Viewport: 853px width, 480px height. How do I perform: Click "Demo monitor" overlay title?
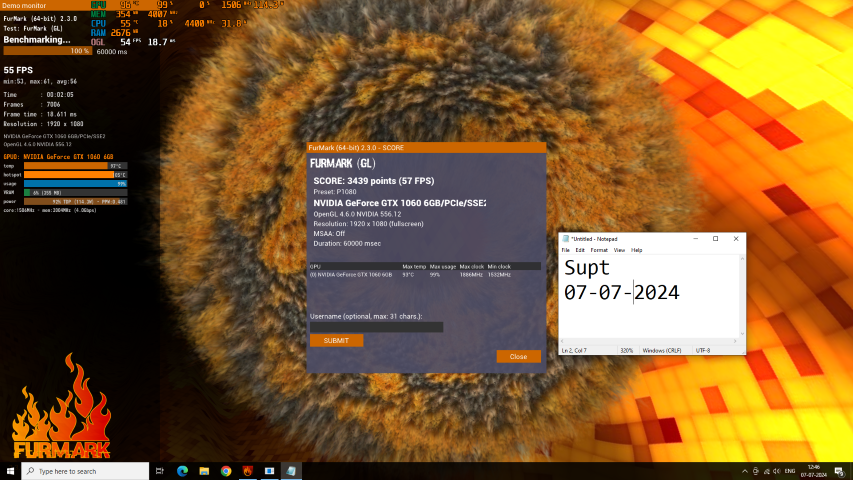pyautogui.click(x=24, y=5)
